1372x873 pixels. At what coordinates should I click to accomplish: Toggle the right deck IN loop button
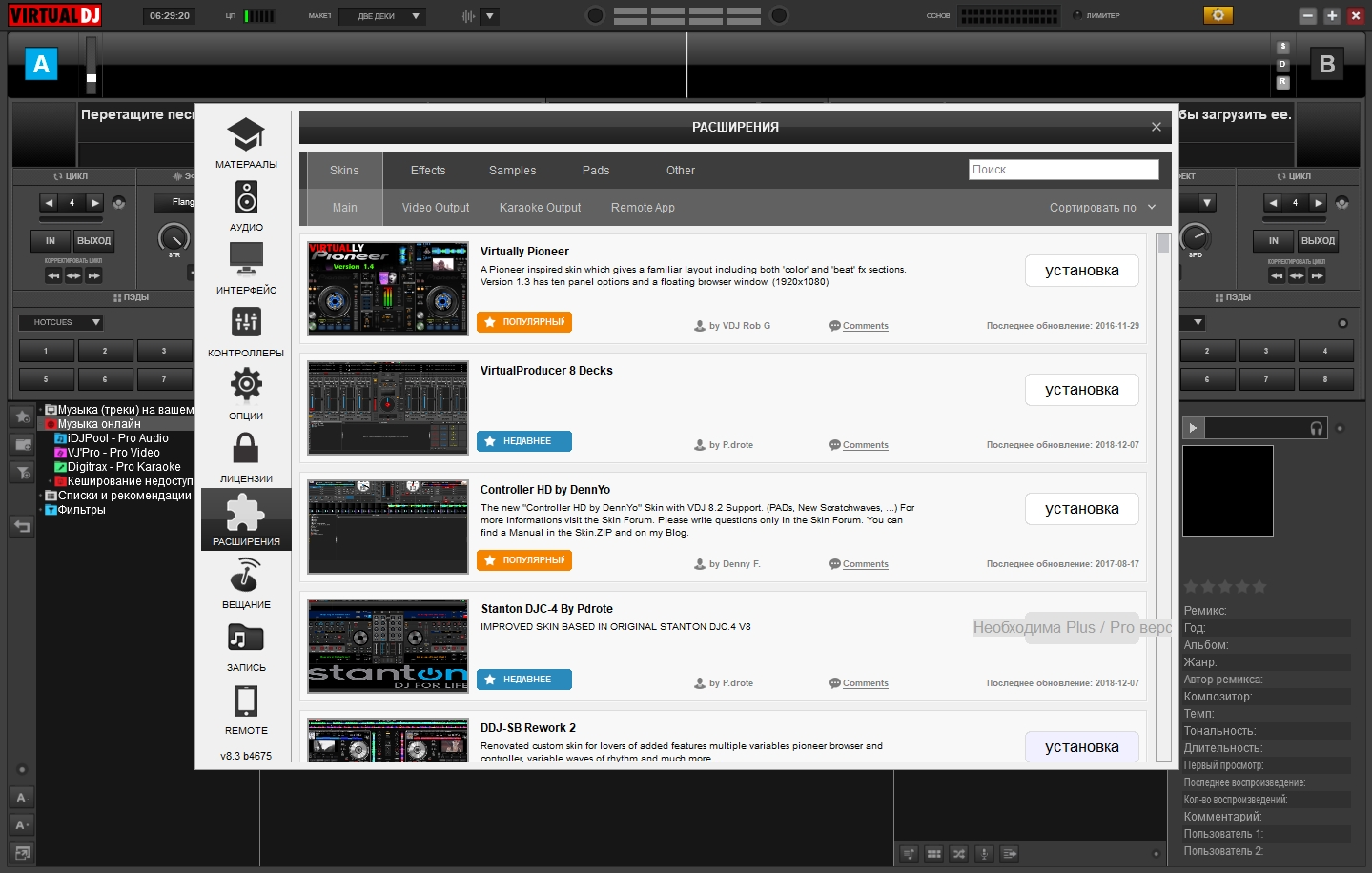pos(1274,241)
